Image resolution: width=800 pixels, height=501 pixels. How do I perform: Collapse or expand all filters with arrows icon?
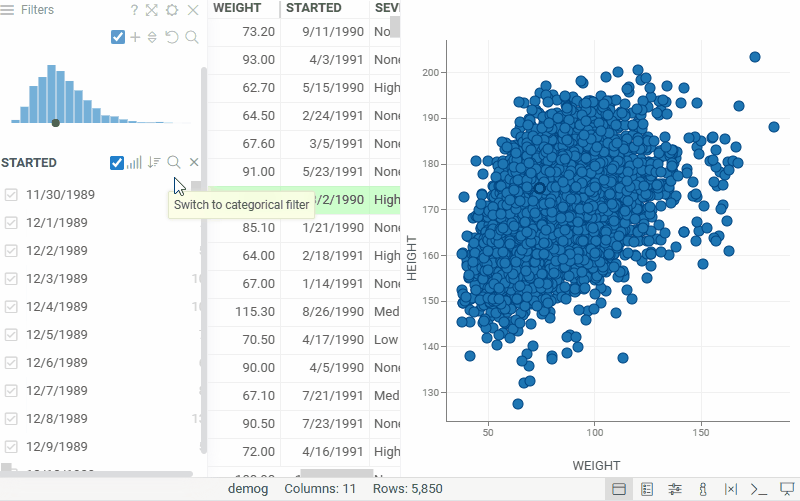pos(152,37)
